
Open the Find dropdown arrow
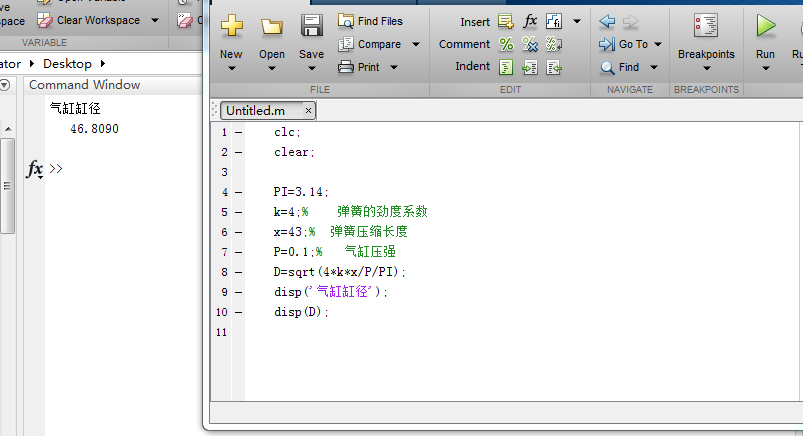pos(654,67)
